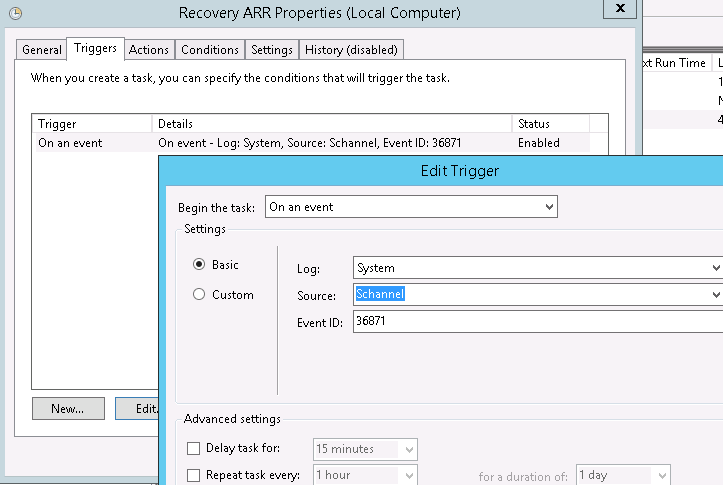
Task: Open the History (disabled) tab
Action: 351,50
